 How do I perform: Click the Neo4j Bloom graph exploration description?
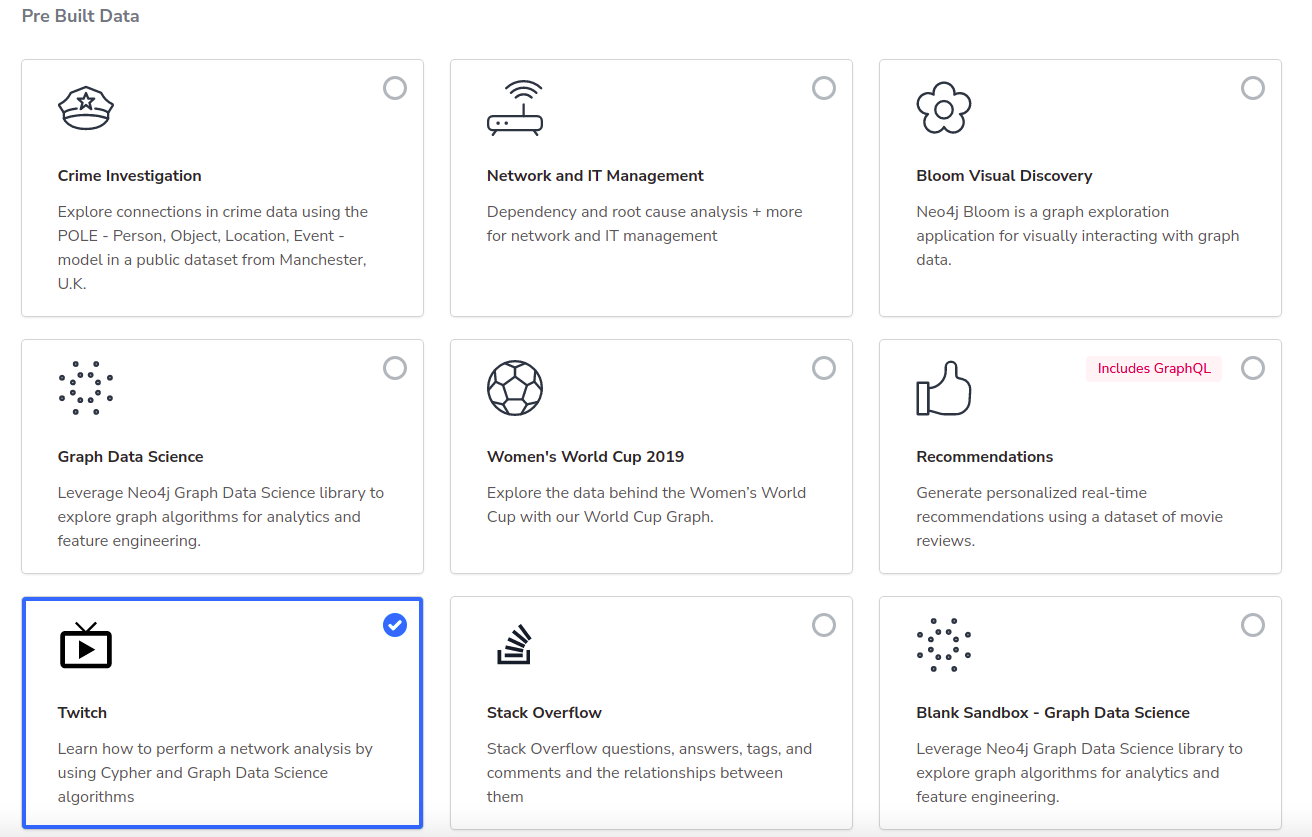[1078, 236]
